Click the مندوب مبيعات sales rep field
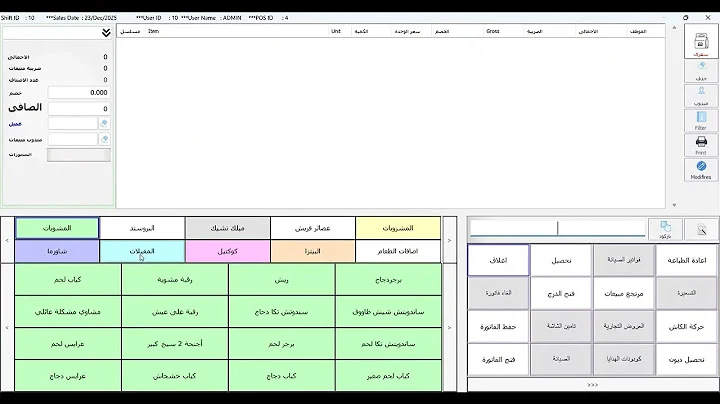The height and width of the screenshot is (404, 720). (73, 139)
